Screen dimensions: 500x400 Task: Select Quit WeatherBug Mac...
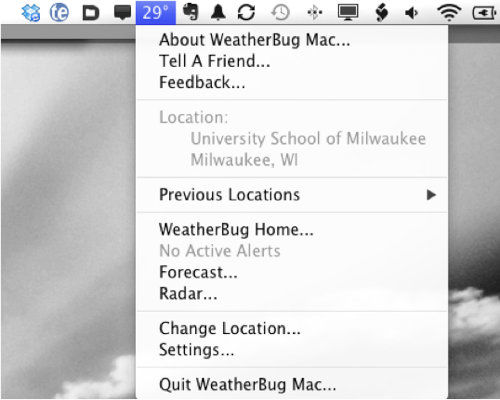click(x=292, y=384)
